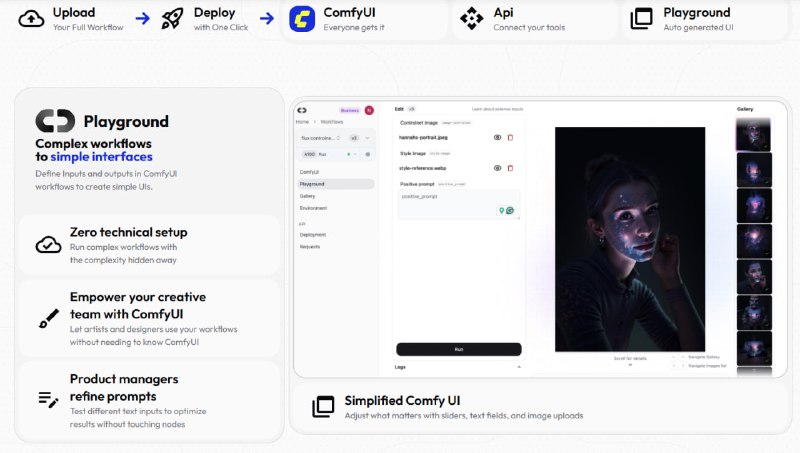Click the blue 'simple interfaces' text
The image size is (800, 453).
click(101, 157)
